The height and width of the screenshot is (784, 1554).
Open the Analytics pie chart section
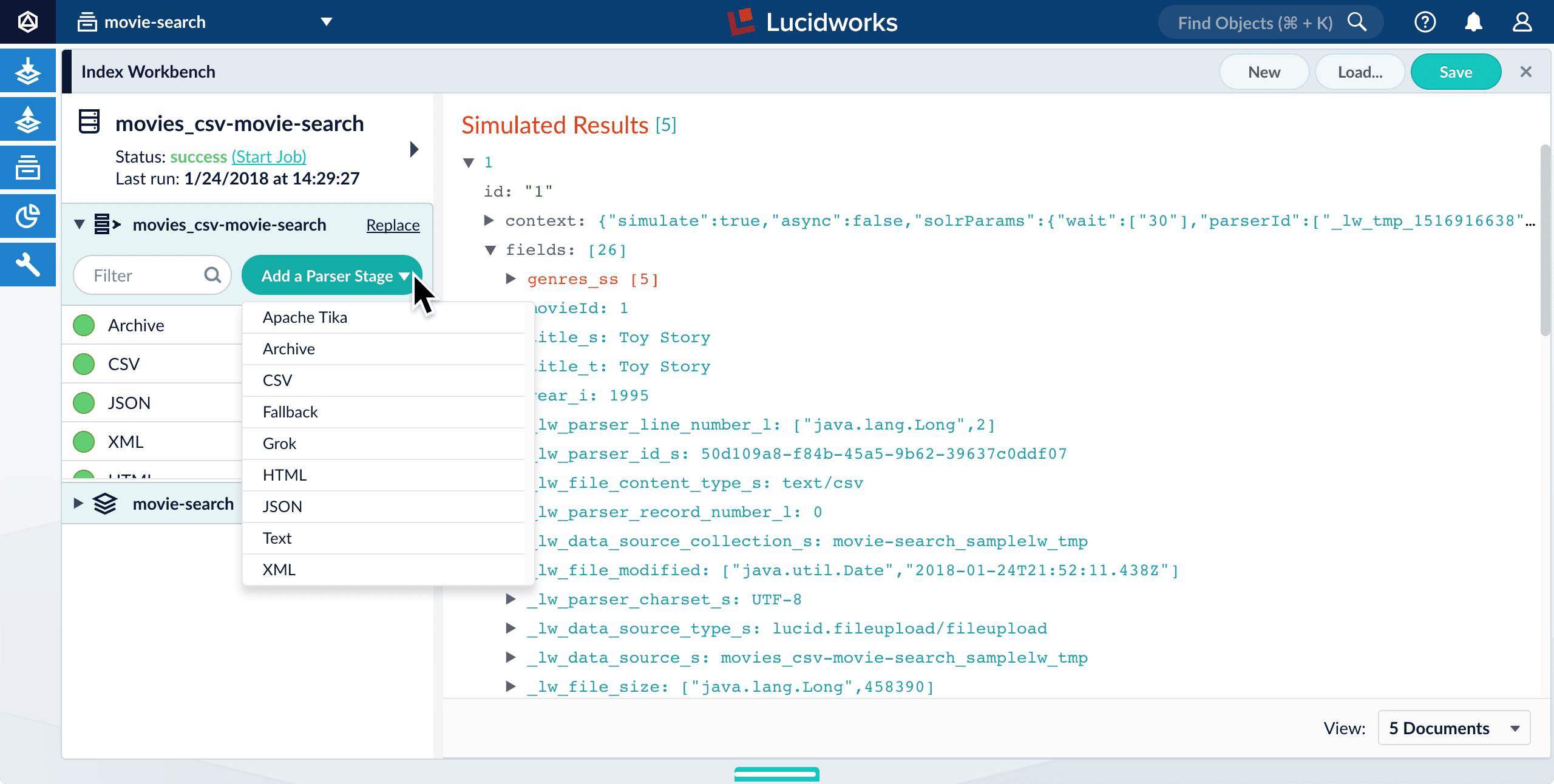pos(28,217)
